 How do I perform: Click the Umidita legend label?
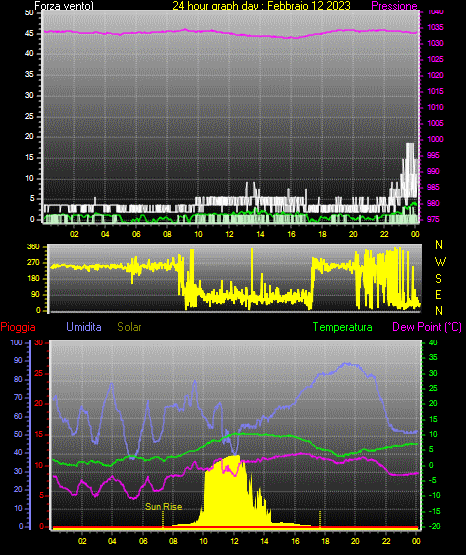pos(84,327)
